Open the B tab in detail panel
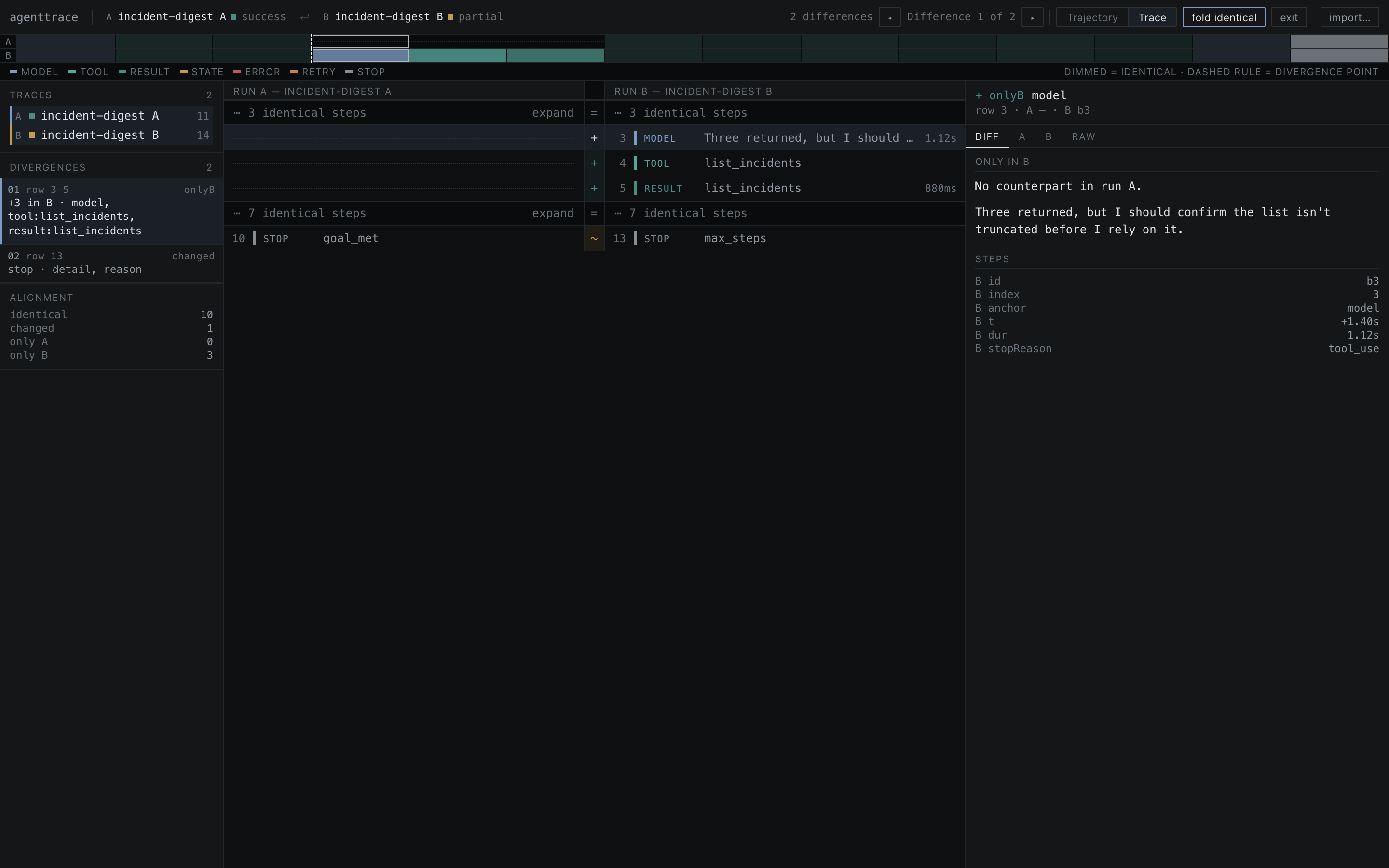This screenshot has height=868, width=1389. (x=1048, y=136)
